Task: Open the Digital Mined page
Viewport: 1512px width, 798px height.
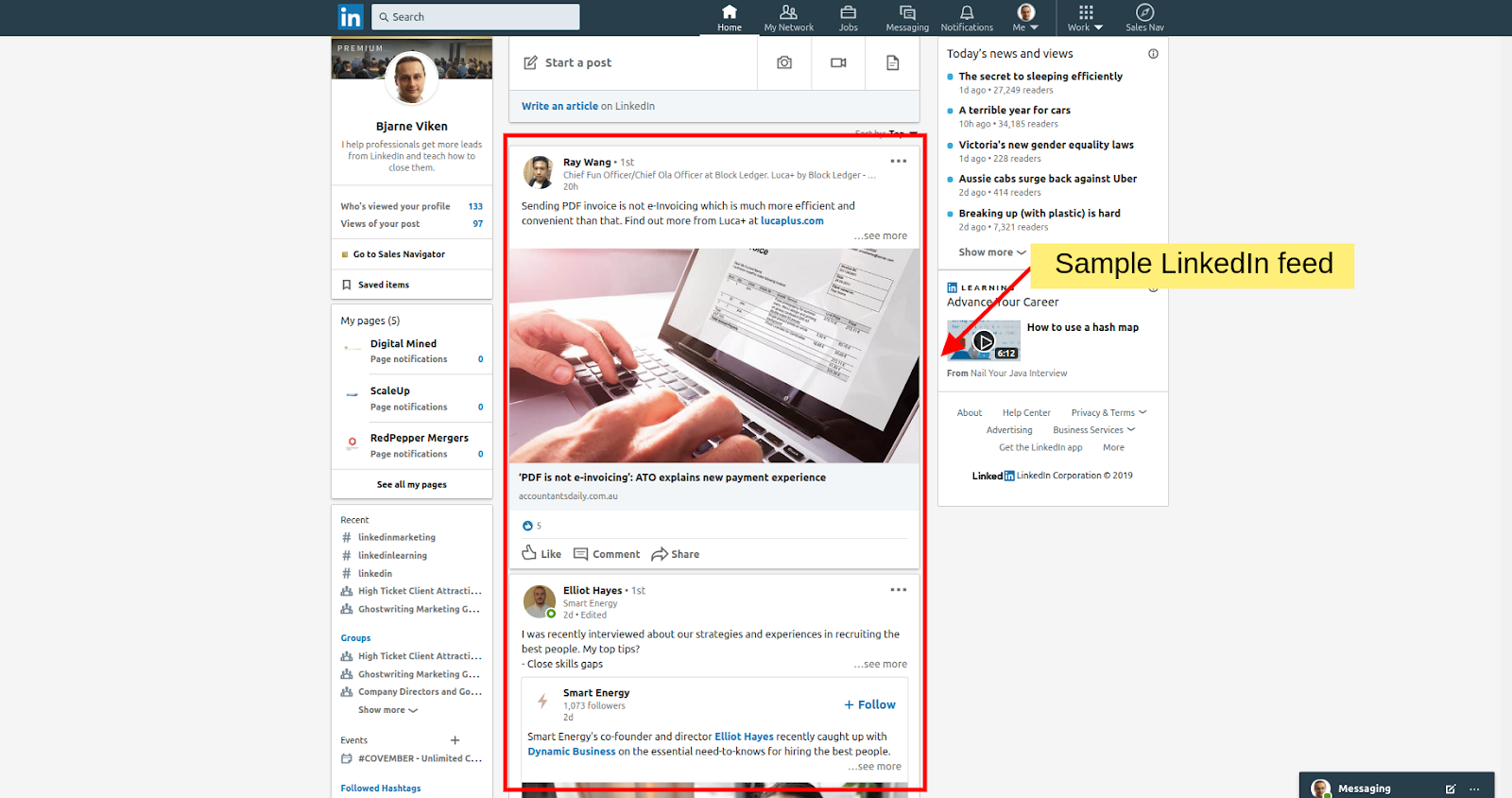Action: pyautogui.click(x=403, y=343)
